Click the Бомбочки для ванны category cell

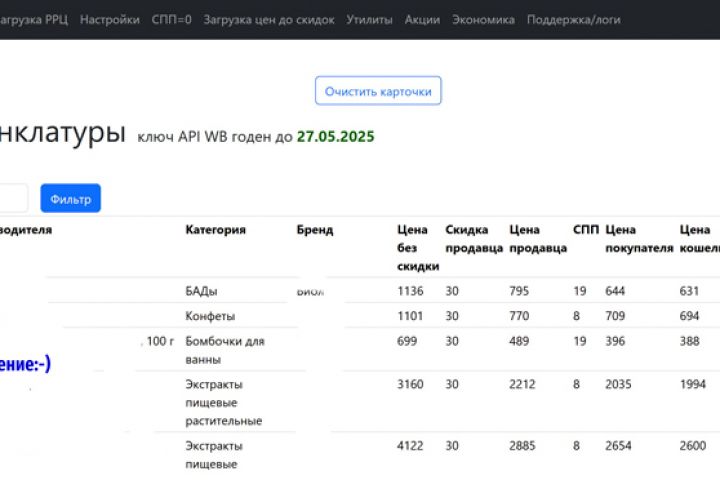(x=224, y=349)
